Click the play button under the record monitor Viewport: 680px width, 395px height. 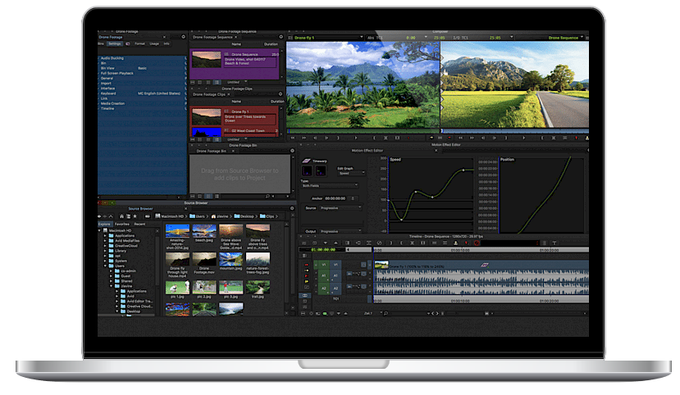[x=524, y=138]
